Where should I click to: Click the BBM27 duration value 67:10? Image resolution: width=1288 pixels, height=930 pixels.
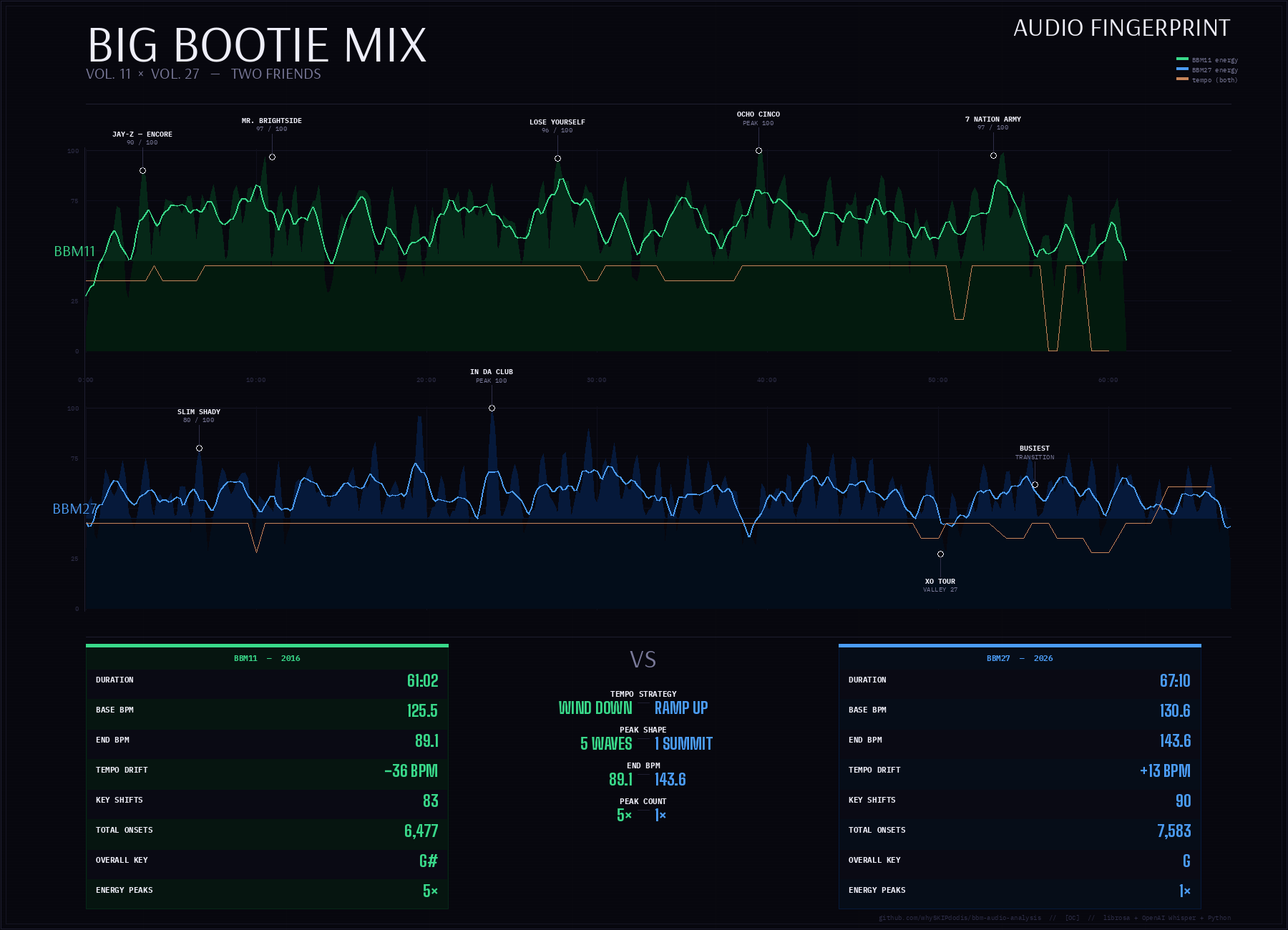pos(1176,680)
